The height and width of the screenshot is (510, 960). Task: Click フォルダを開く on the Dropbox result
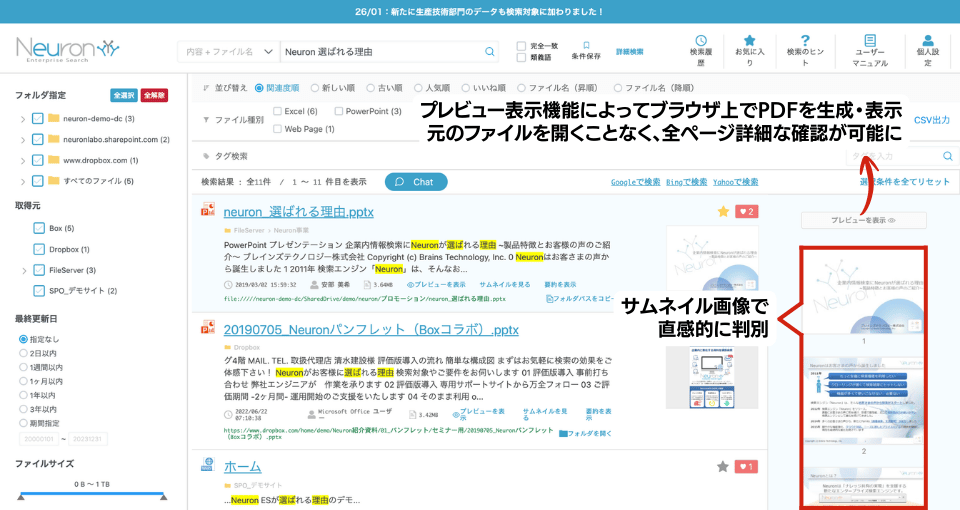(585, 433)
